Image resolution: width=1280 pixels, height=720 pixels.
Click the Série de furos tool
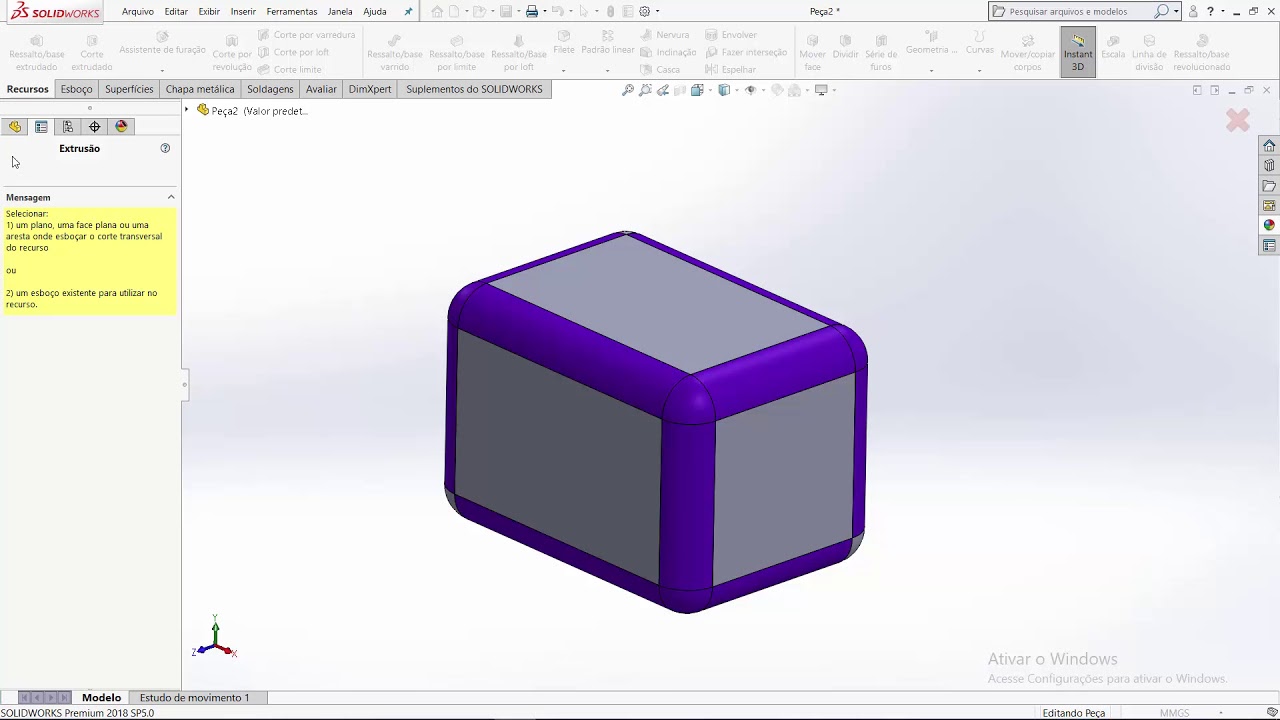[x=881, y=53]
